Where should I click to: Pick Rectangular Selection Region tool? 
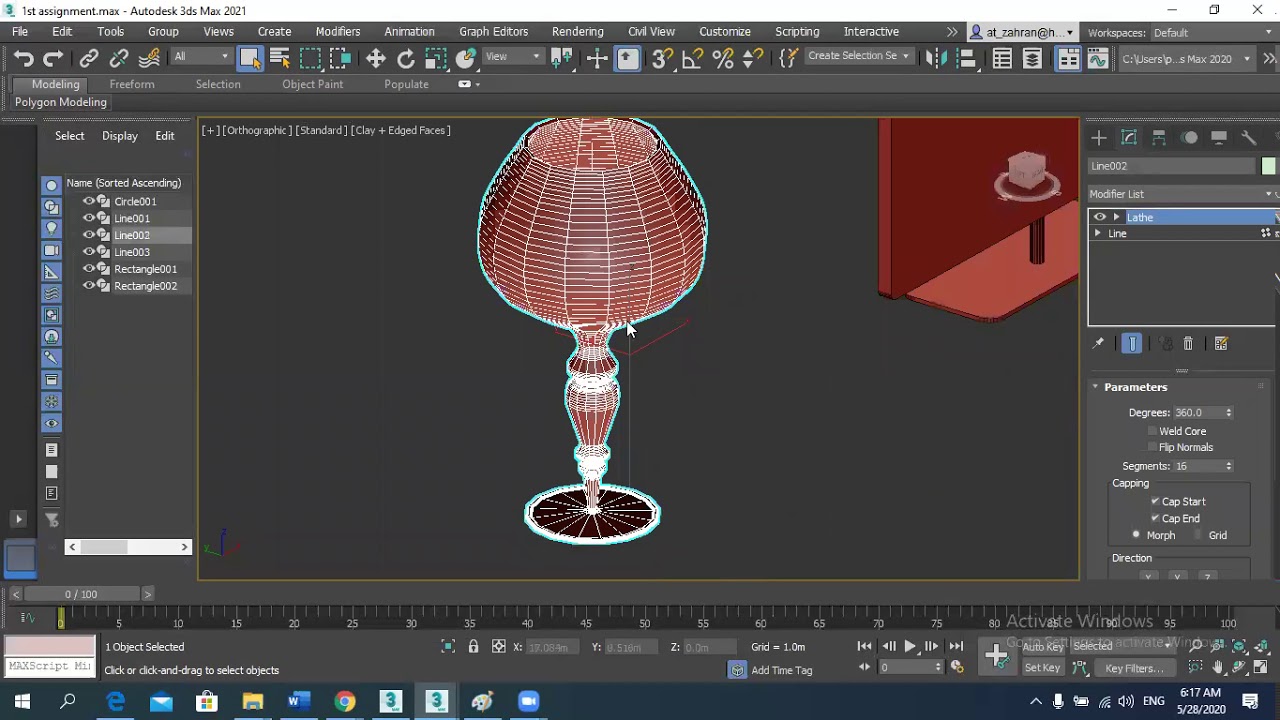[x=311, y=59]
